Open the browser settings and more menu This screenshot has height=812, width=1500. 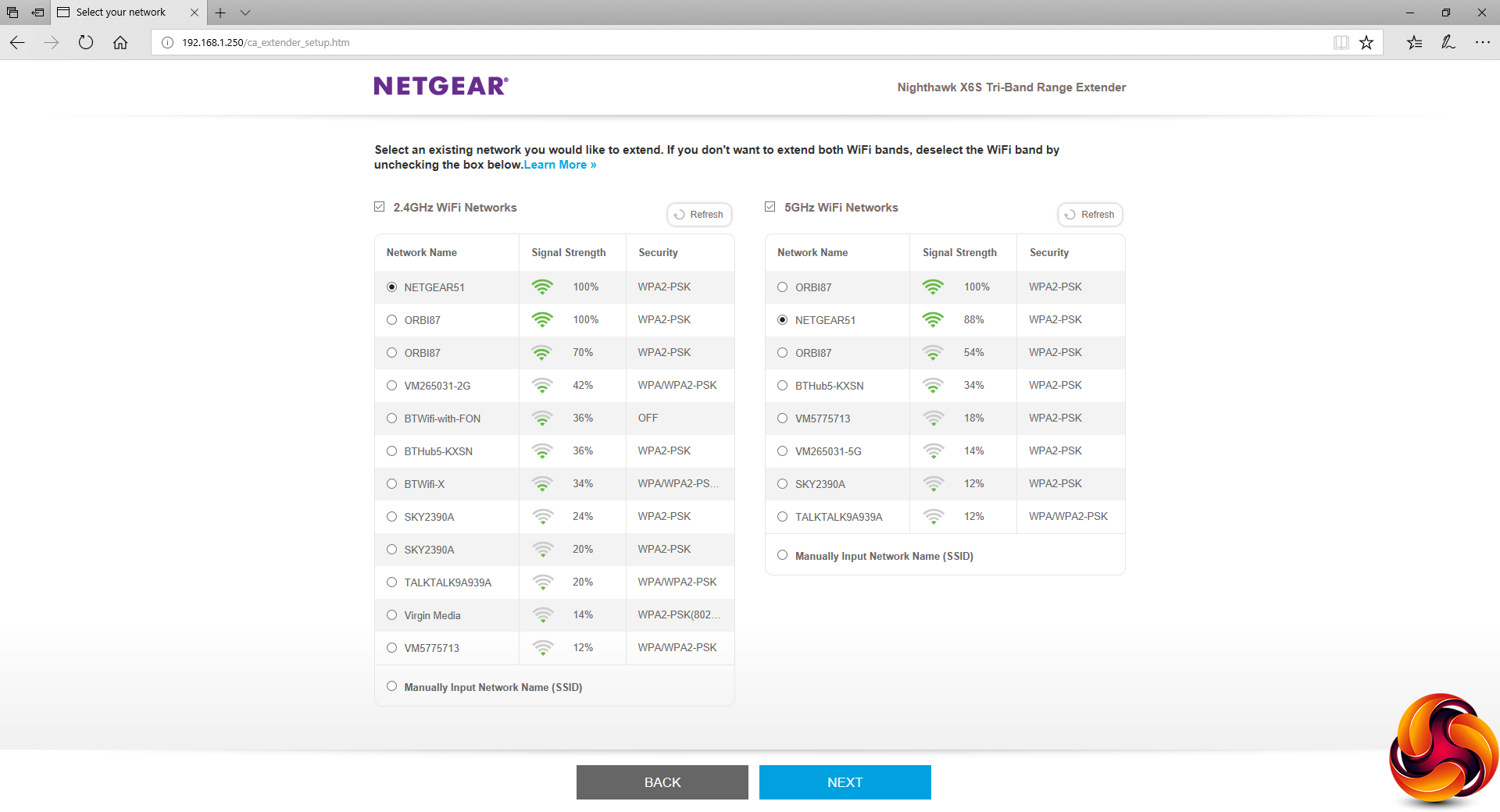tap(1483, 43)
